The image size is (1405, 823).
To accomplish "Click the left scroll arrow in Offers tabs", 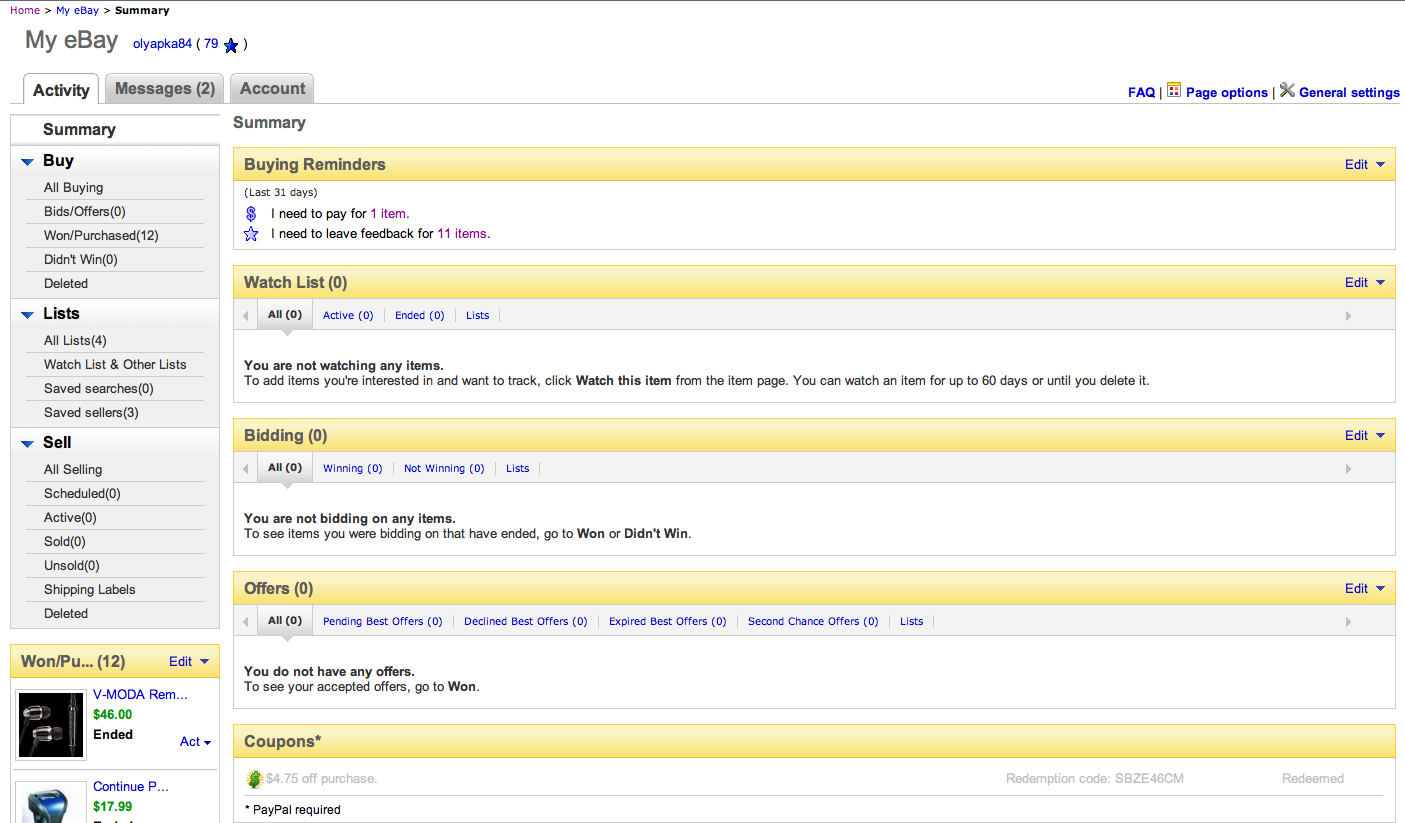I will click(x=246, y=622).
